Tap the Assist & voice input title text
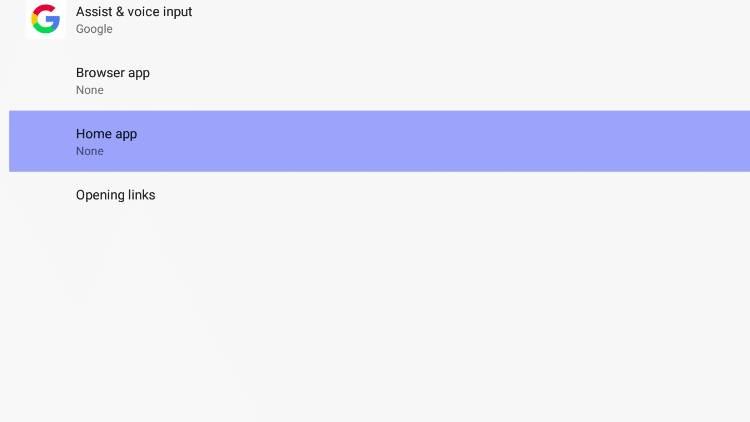The height and width of the screenshot is (422, 750). pos(134,11)
